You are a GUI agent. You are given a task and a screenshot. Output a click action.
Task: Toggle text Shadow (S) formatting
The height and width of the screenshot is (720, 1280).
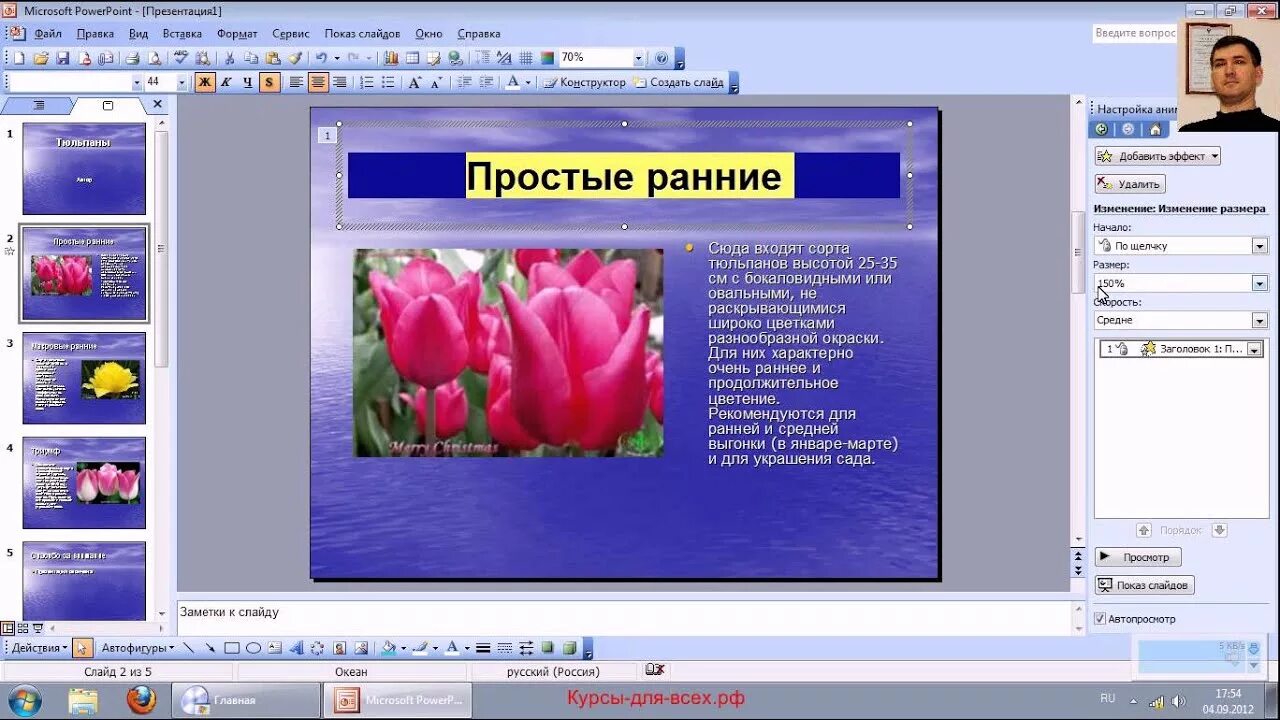(x=269, y=83)
